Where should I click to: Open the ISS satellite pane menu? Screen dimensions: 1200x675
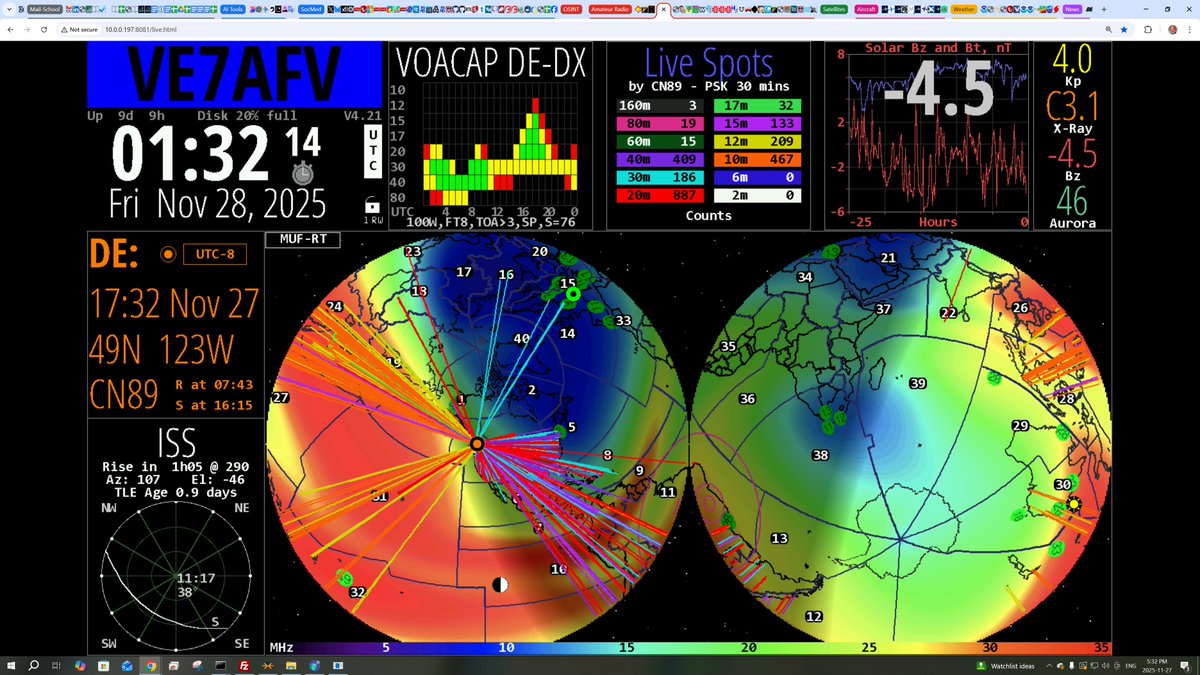click(x=176, y=442)
